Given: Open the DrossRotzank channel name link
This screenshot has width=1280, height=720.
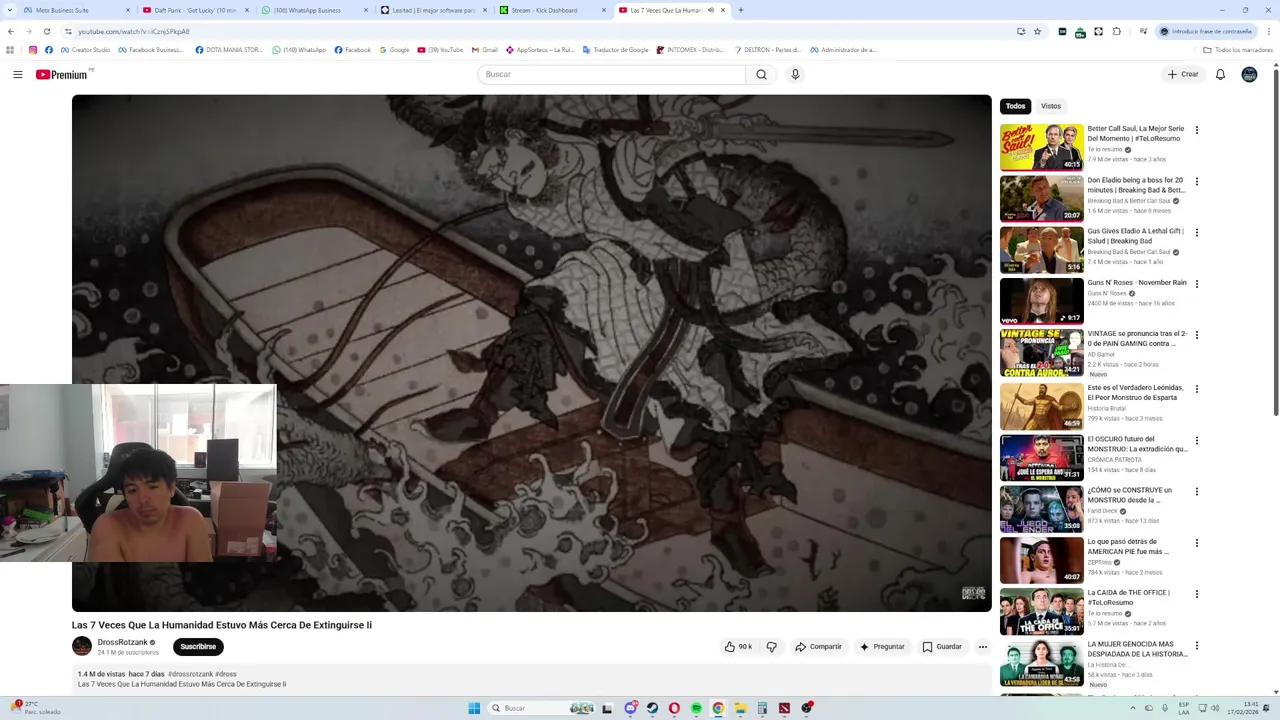Looking at the screenshot, I should 122,642.
